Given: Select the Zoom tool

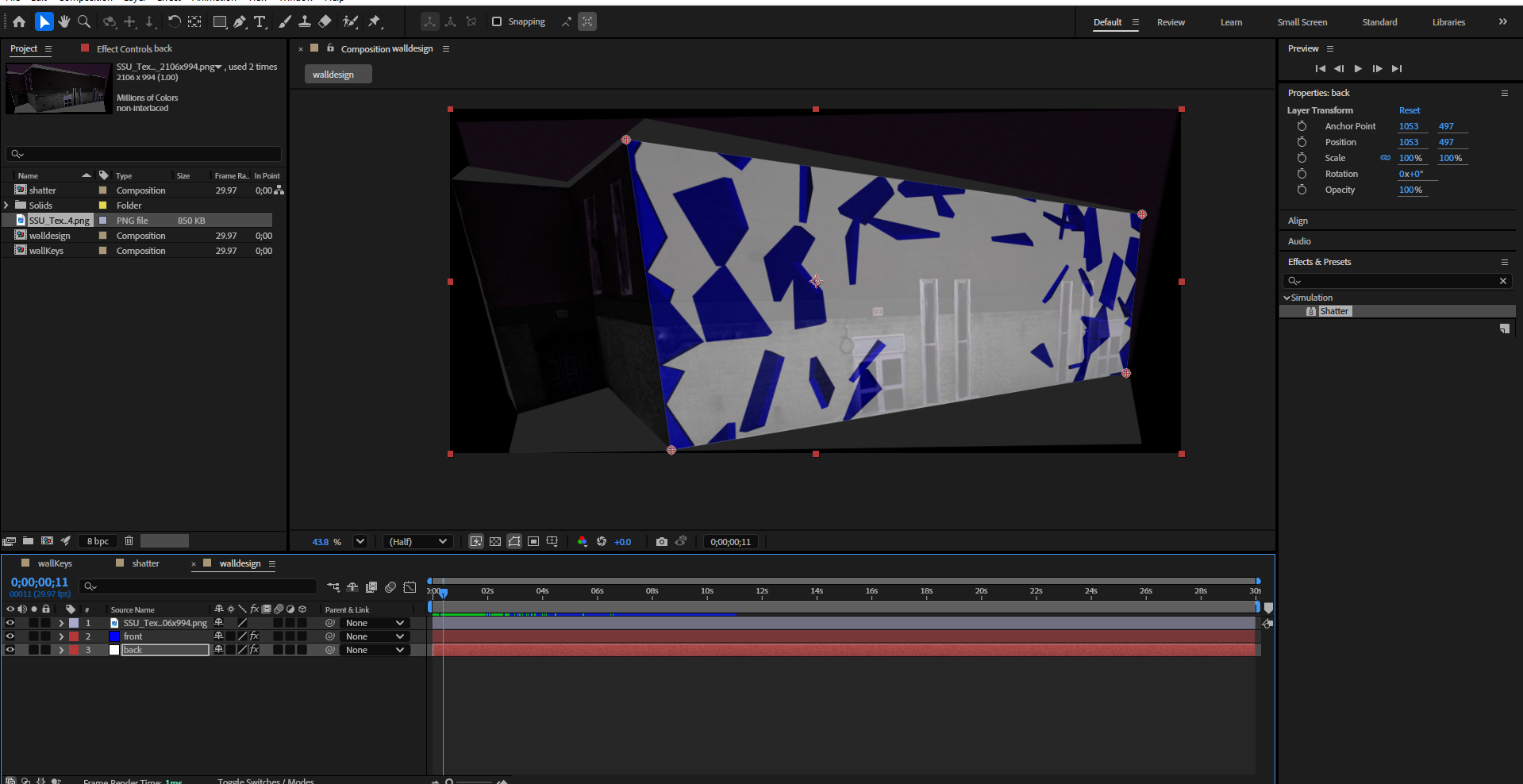Looking at the screenshot, I should pos(83,21).
